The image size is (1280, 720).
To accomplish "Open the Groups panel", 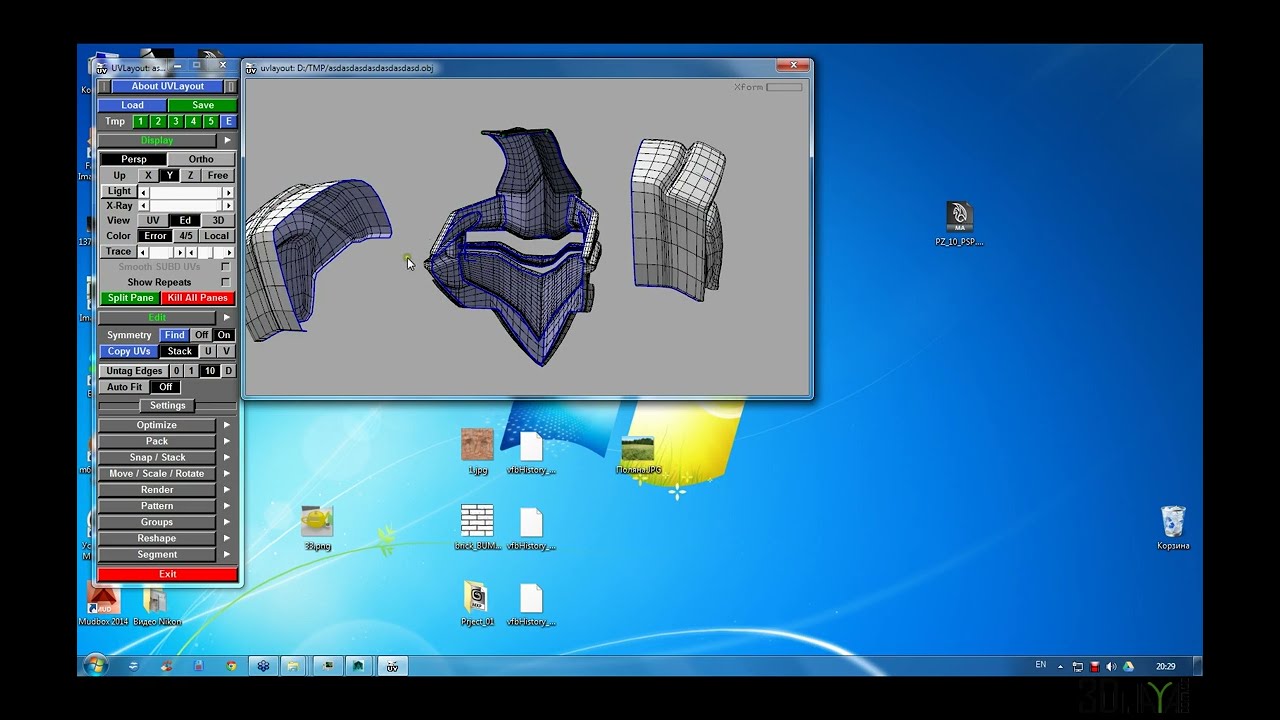I will 157,522.
